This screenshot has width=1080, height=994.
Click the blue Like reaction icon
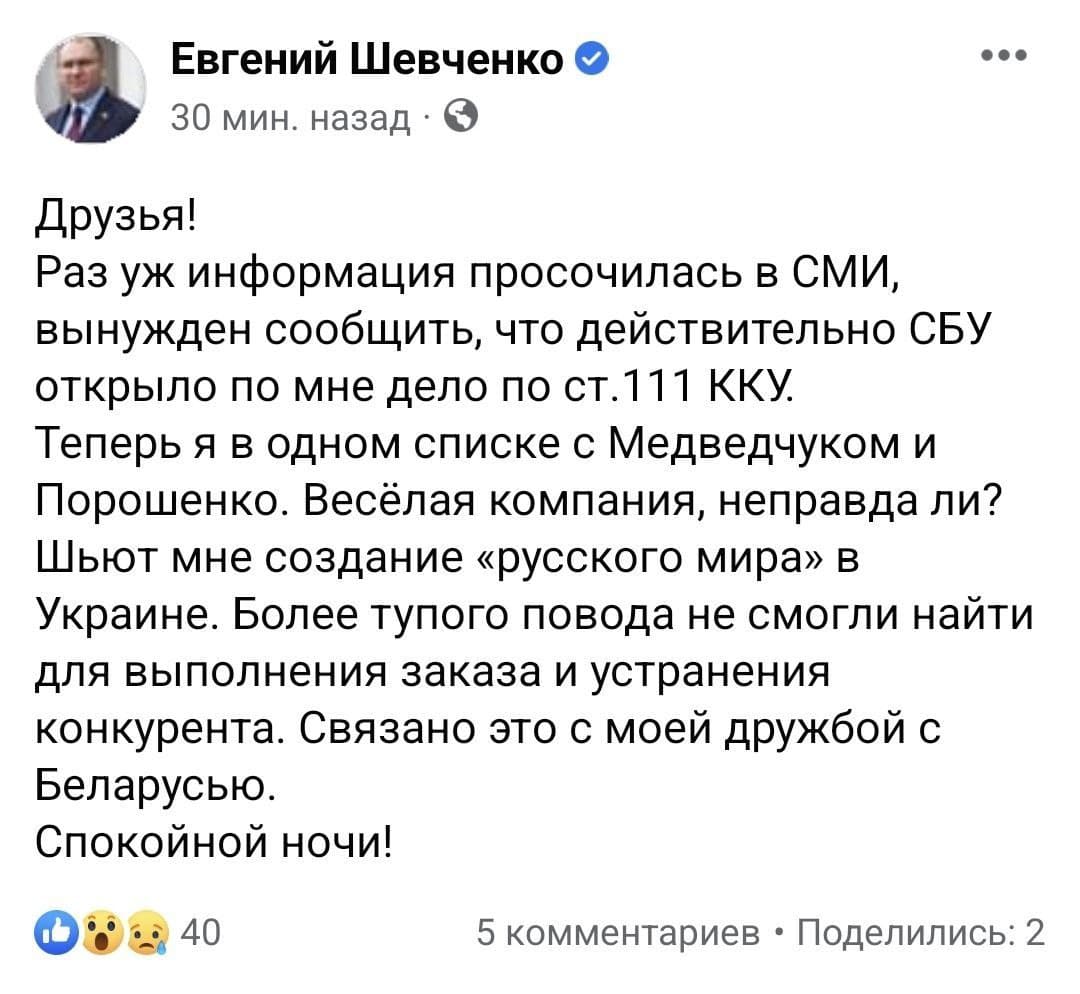56,932
